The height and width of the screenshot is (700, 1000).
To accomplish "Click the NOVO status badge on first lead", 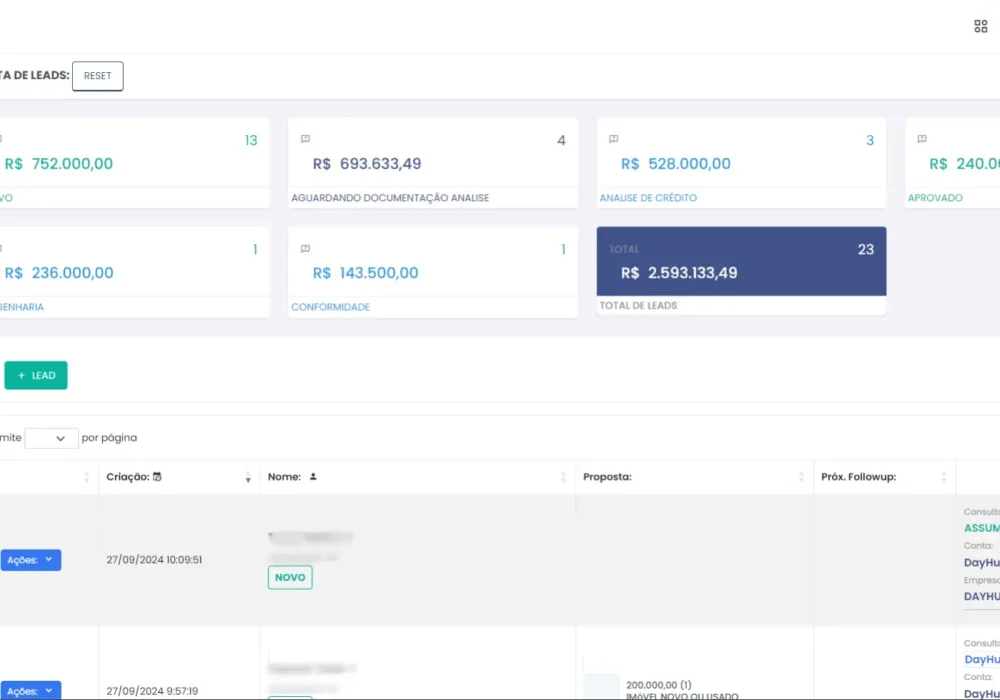I will coord(290,577).
